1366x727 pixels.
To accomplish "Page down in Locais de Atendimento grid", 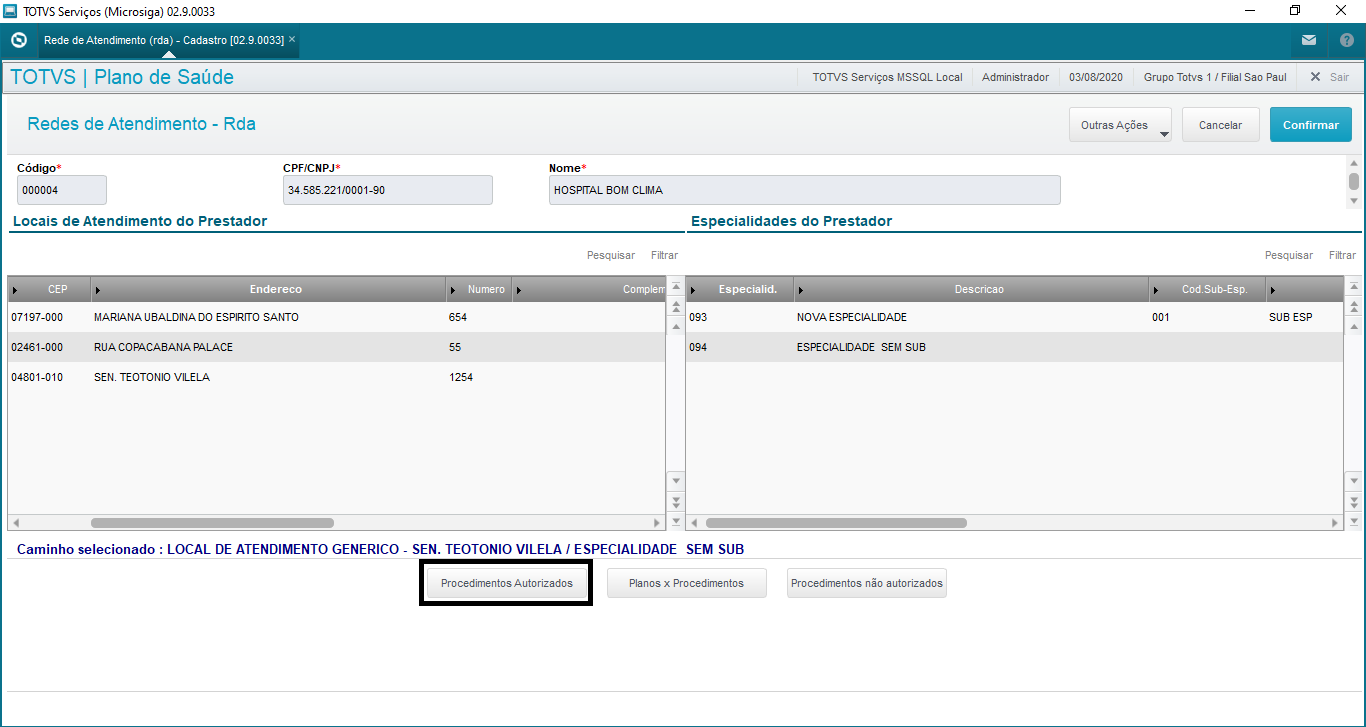I will pos(675,501).
